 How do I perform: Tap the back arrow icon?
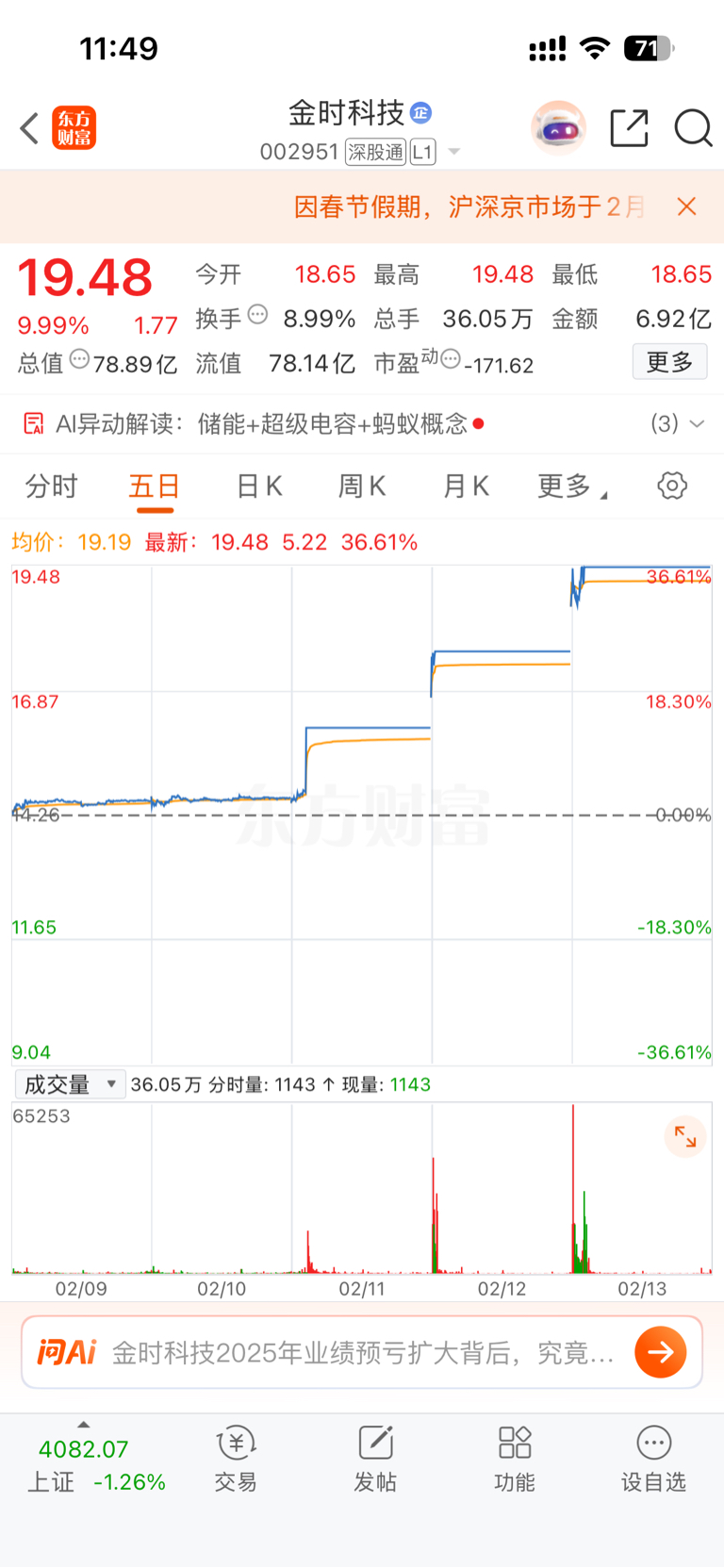click(x=30, y=128)
